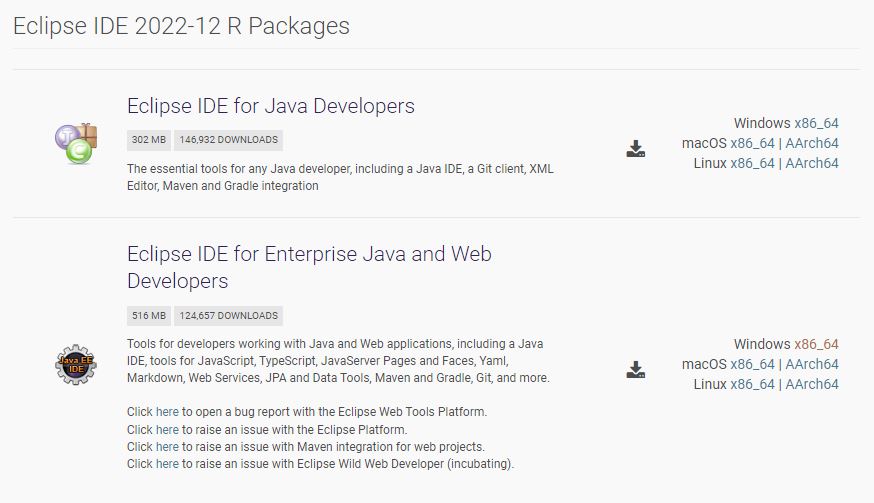
Task: Download Enterprise Java Linux x86_64 build
Action: point(752,384)
